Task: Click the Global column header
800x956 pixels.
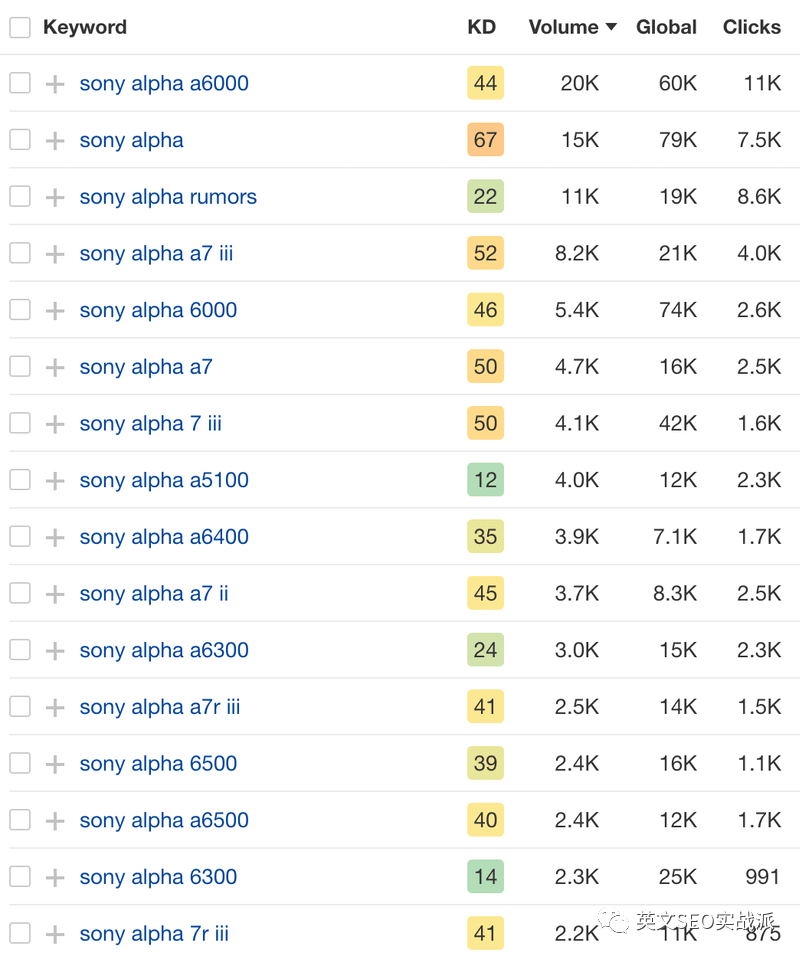Action: point(666,27)
